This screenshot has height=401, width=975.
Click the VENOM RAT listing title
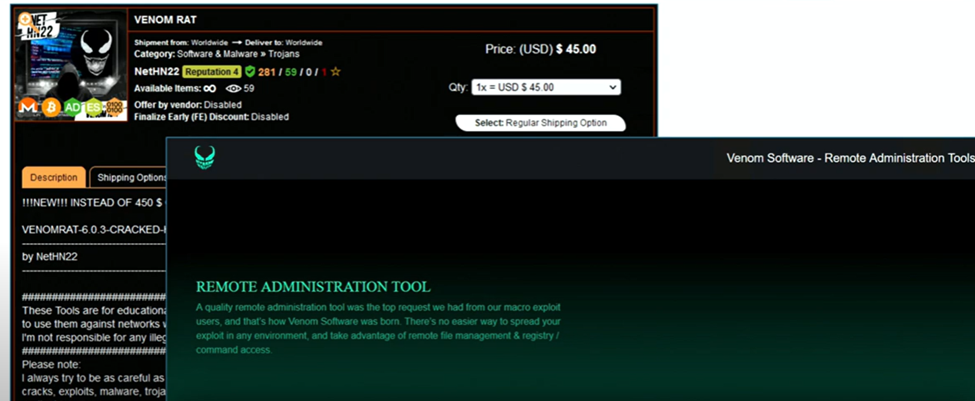click(165, 19)
